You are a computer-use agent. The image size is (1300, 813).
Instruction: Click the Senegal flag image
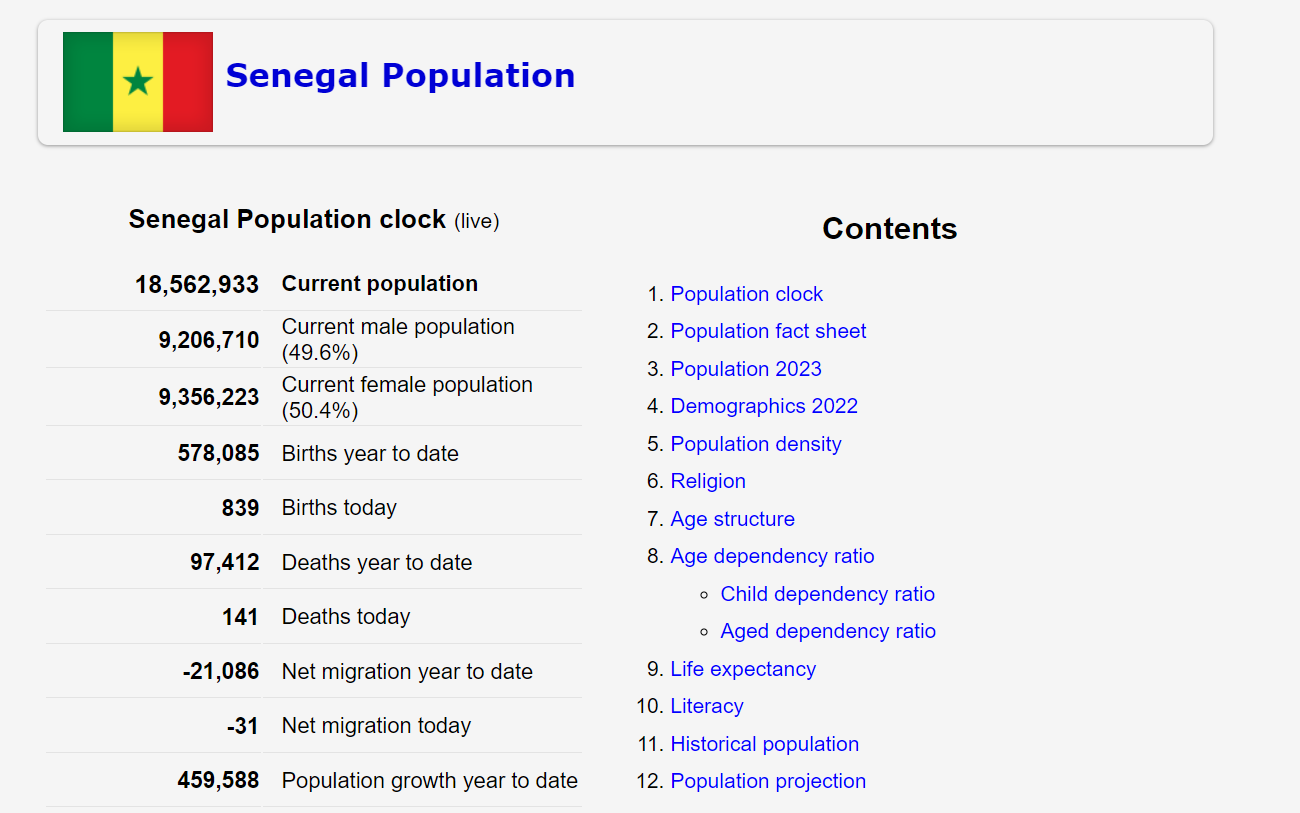pos(138,82)
